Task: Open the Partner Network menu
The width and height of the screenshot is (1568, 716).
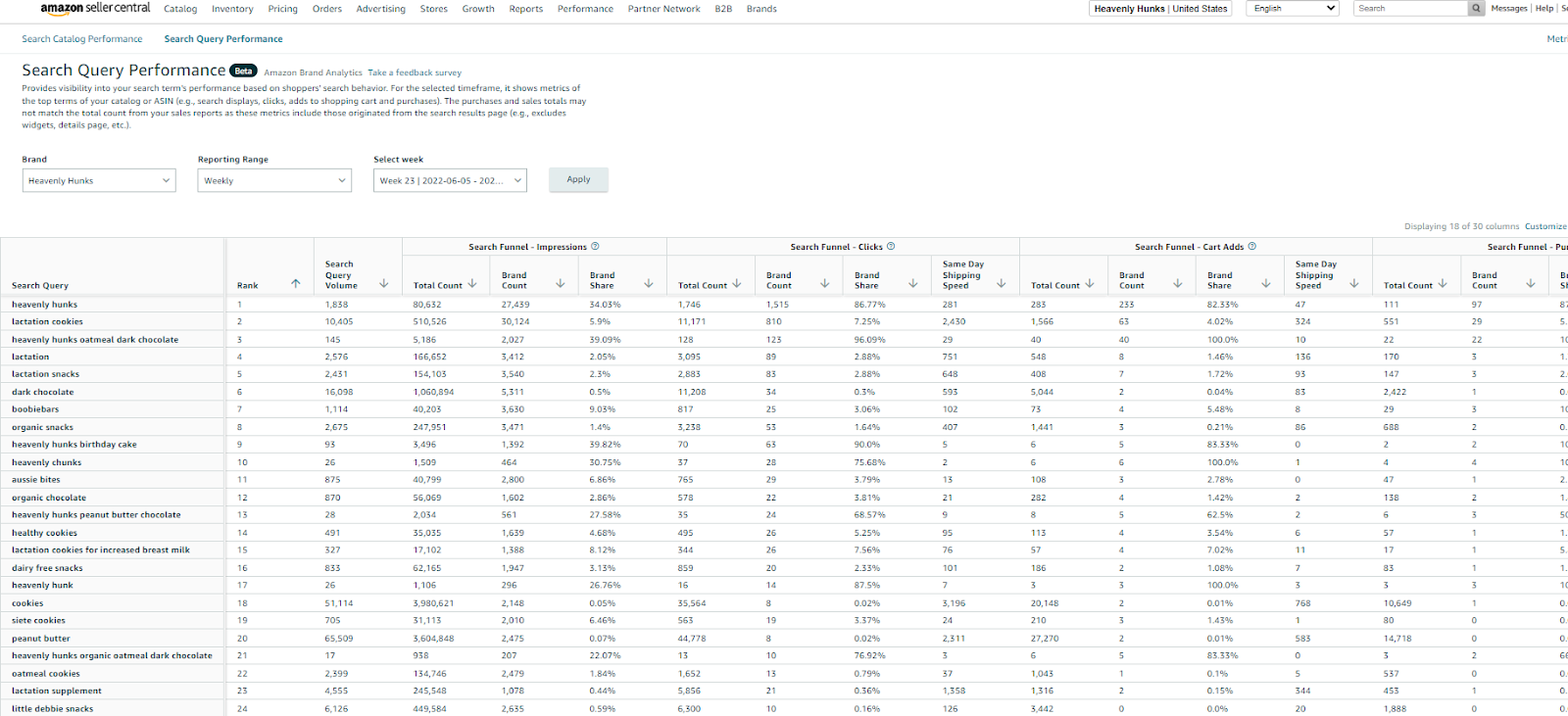Action: click(x=664, y=9)
